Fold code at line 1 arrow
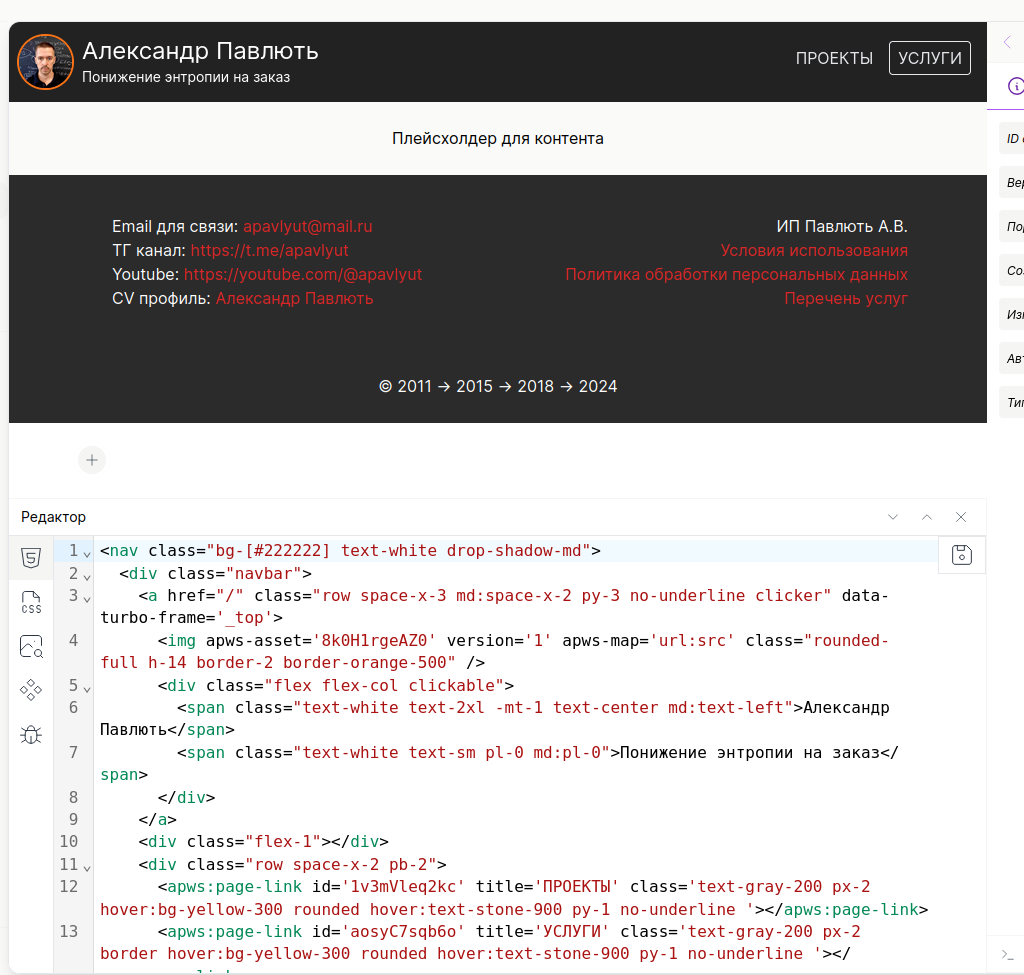 click(87, 553)
